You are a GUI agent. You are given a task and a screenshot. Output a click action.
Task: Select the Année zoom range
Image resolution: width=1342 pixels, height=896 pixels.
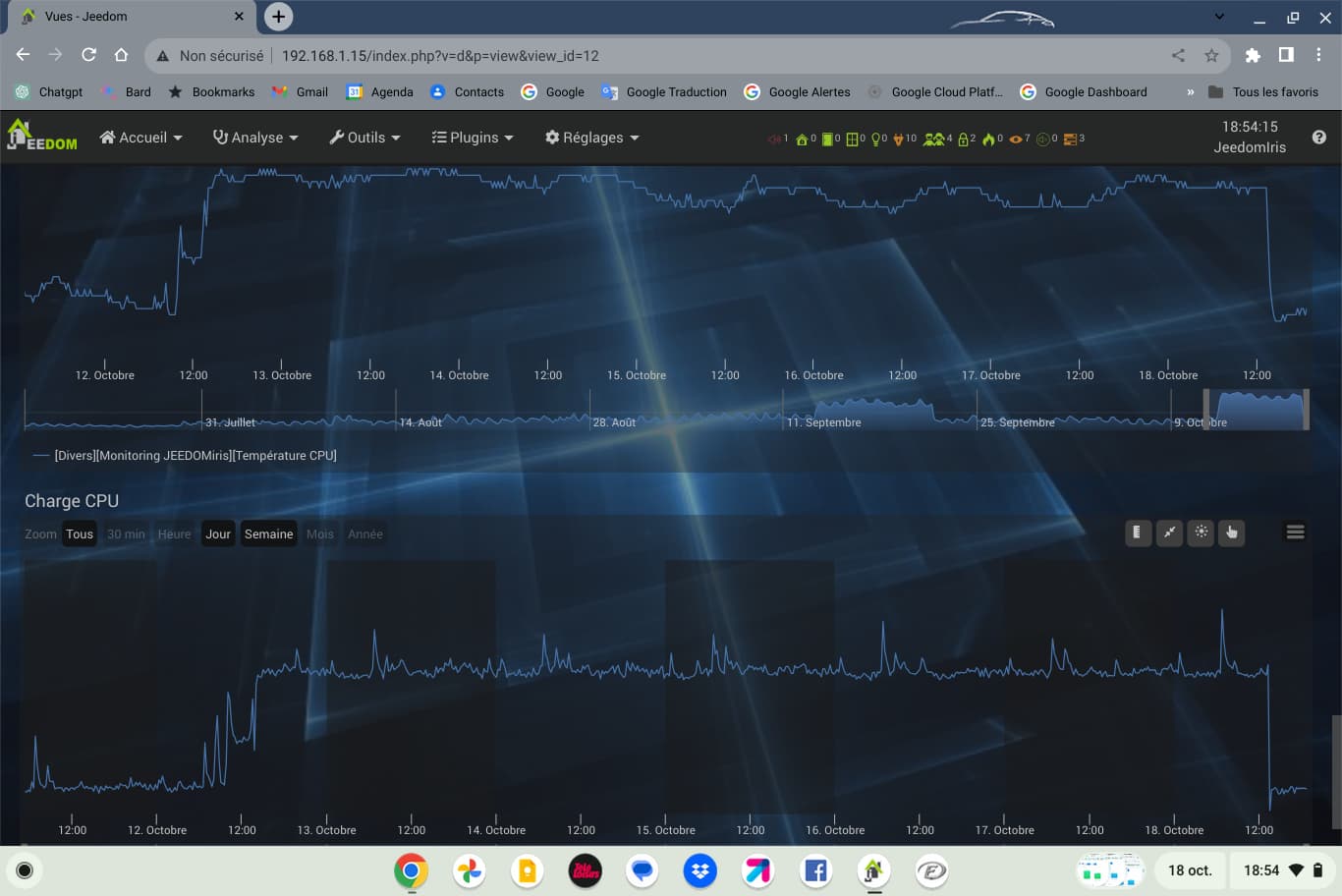pos(365,533)
